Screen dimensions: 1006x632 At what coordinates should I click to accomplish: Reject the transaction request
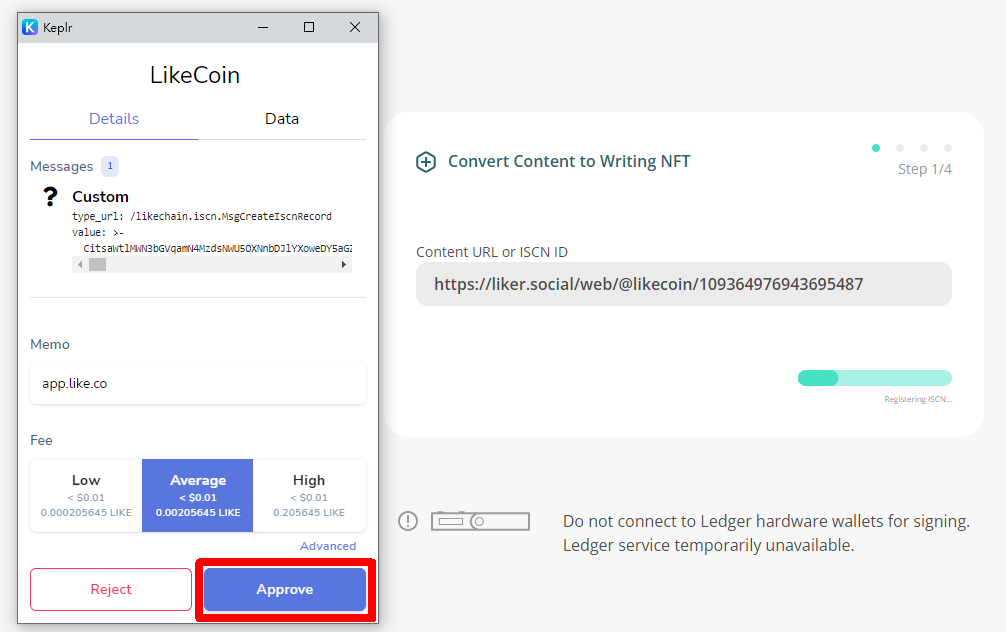111,589
